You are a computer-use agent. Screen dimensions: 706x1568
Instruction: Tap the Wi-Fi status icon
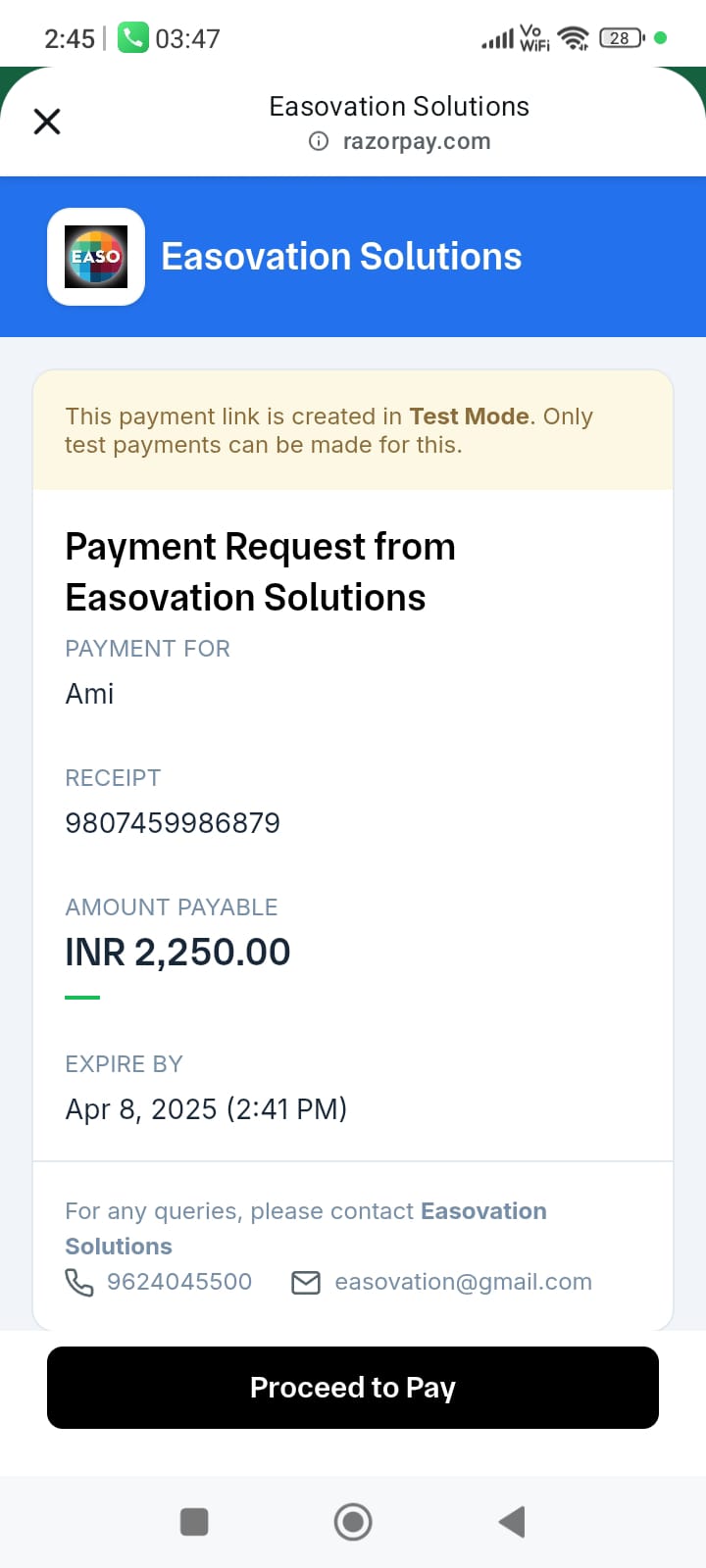[572, 38]
